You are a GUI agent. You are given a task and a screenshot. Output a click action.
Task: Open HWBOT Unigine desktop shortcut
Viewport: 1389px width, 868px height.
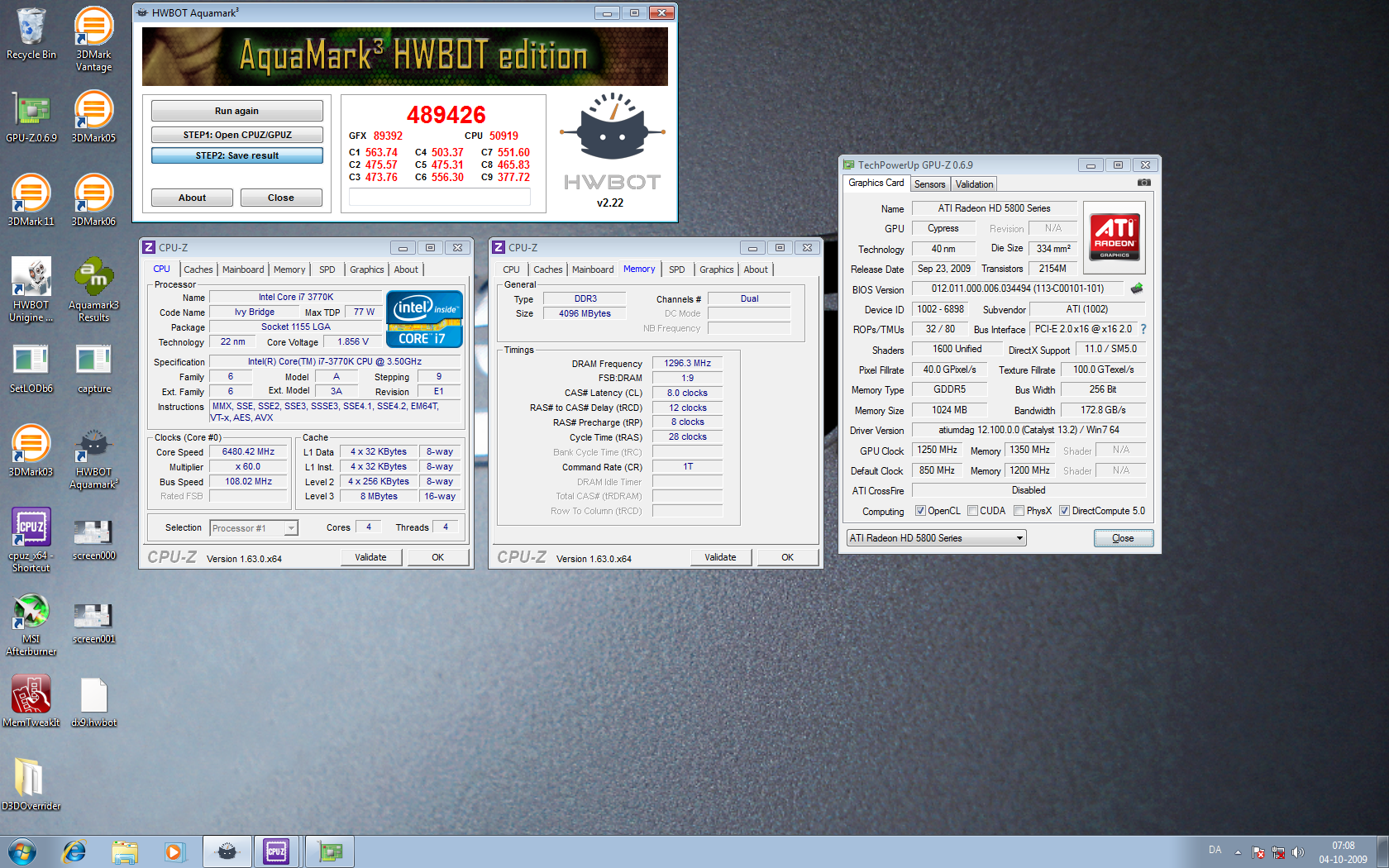(31, 289)
